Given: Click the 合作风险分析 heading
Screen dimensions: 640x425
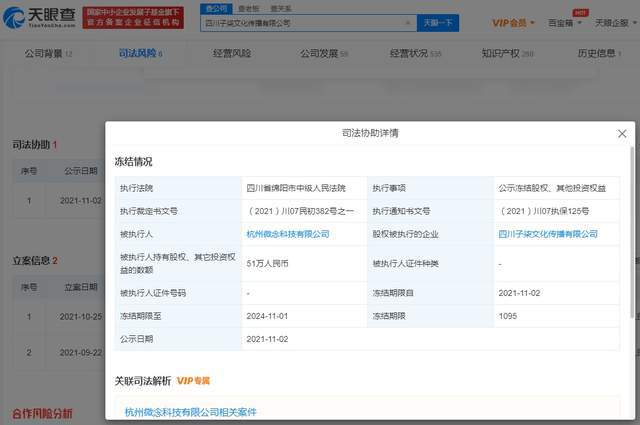Looking at the screenshot, I should [x=42, y=414].
